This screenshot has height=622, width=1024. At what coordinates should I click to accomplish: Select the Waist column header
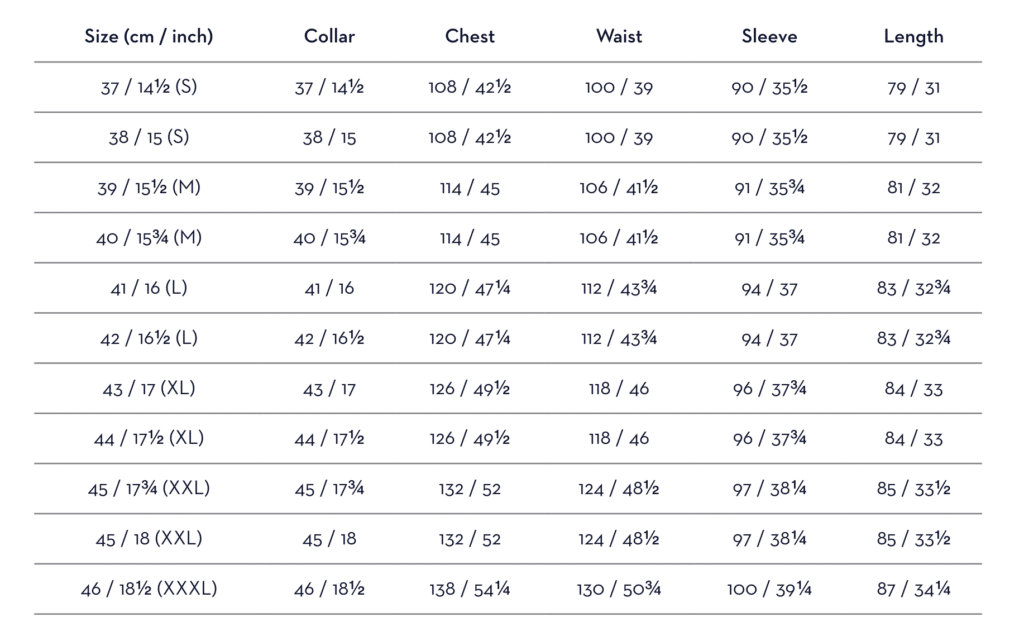point(619,37)
